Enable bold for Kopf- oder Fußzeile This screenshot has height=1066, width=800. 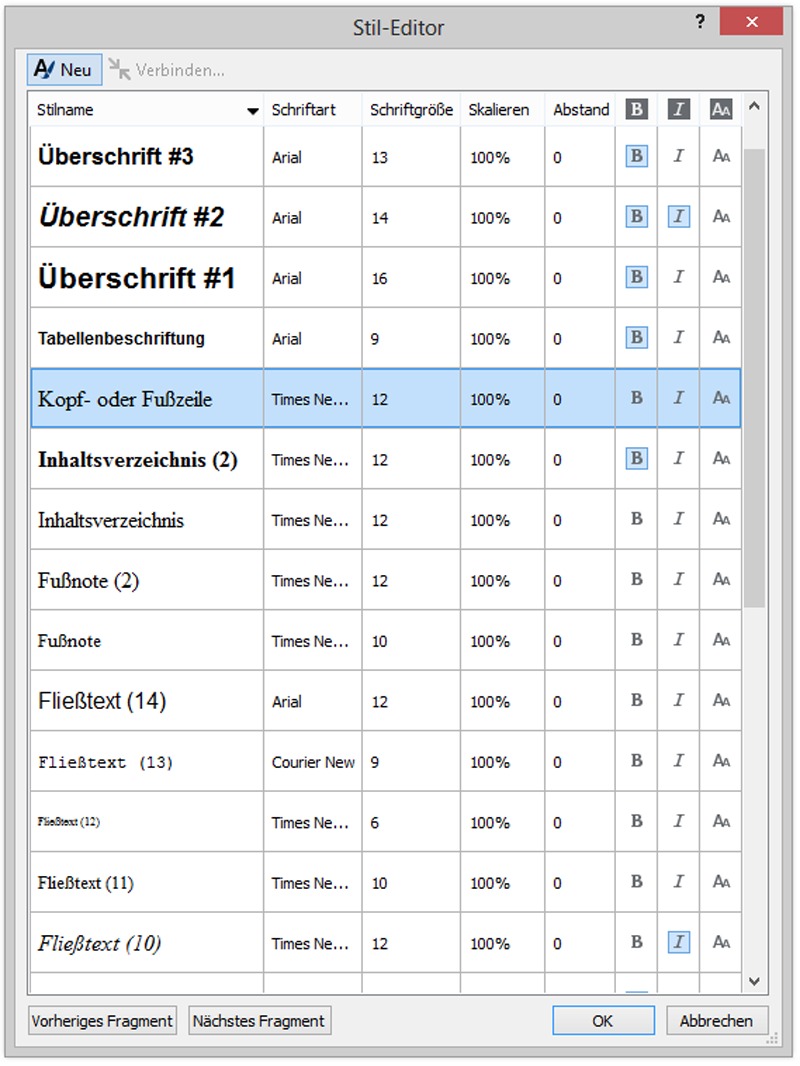pyautogui.click(x=636, y=398)
